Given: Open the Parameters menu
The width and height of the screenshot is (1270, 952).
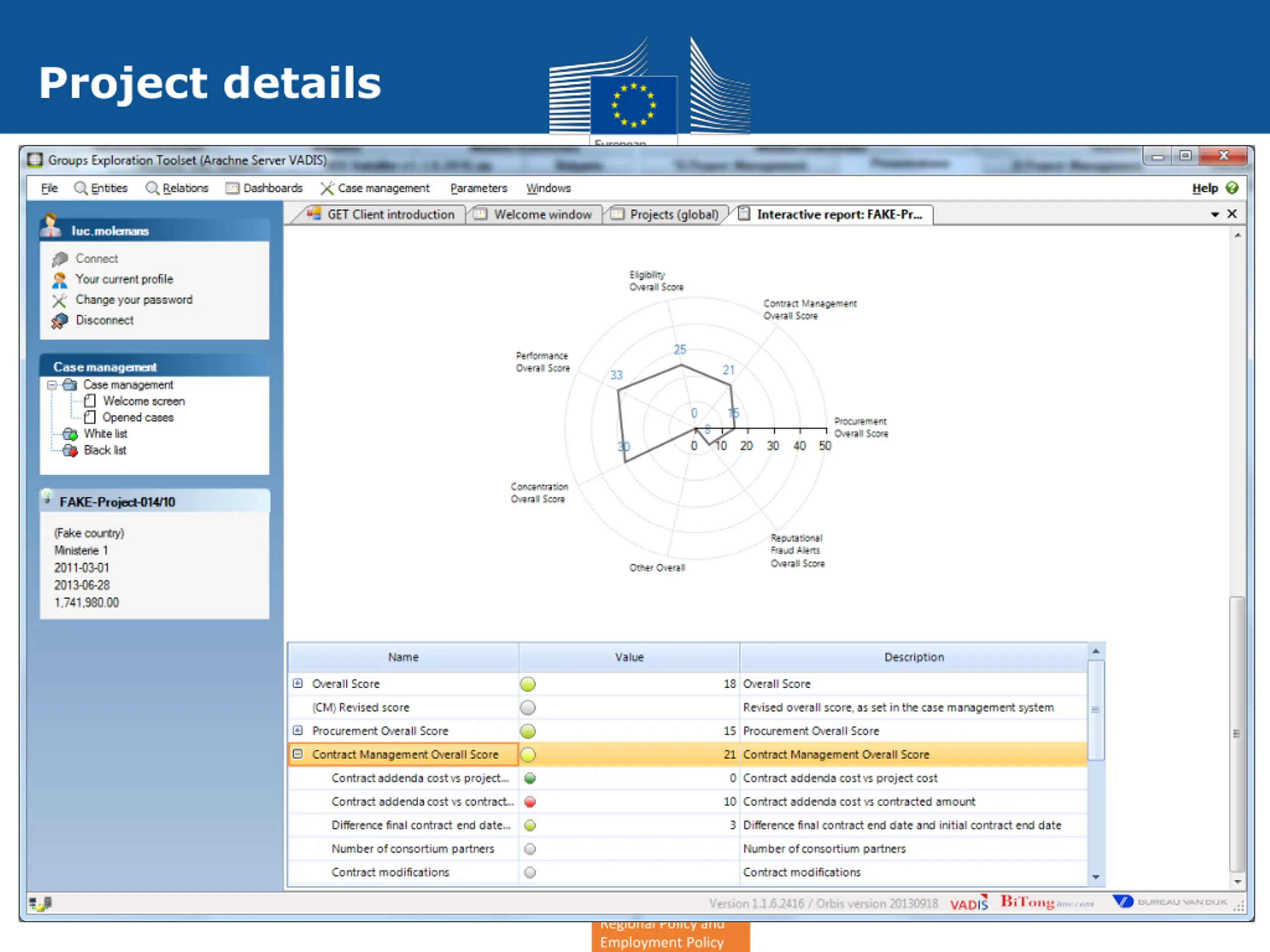Looking at the screenshot, I should coord(478,188).
